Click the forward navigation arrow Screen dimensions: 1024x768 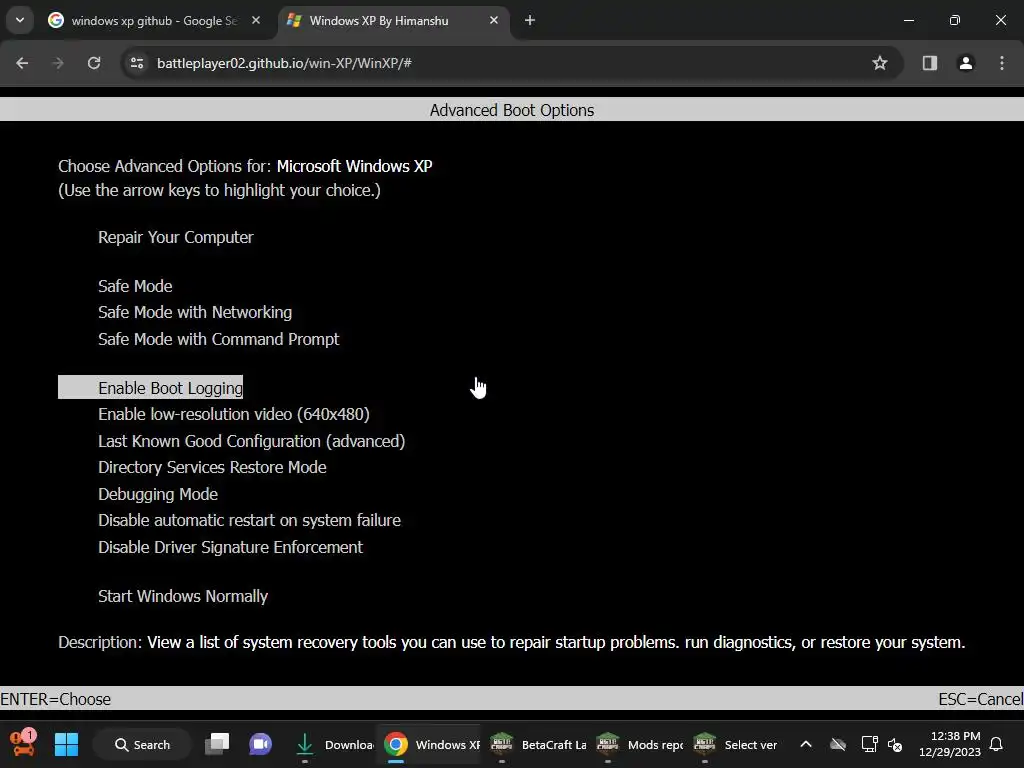(x=58, y=63)
